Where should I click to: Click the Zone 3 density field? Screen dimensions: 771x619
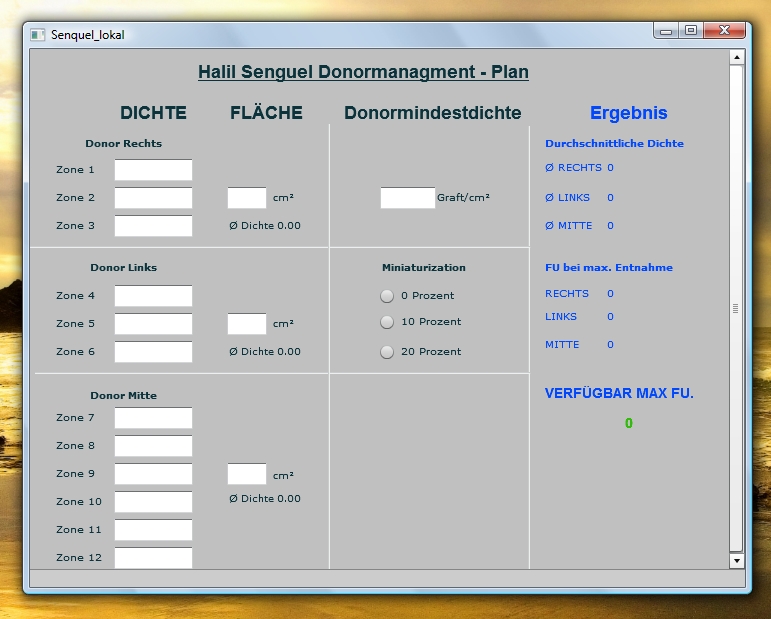153,226
